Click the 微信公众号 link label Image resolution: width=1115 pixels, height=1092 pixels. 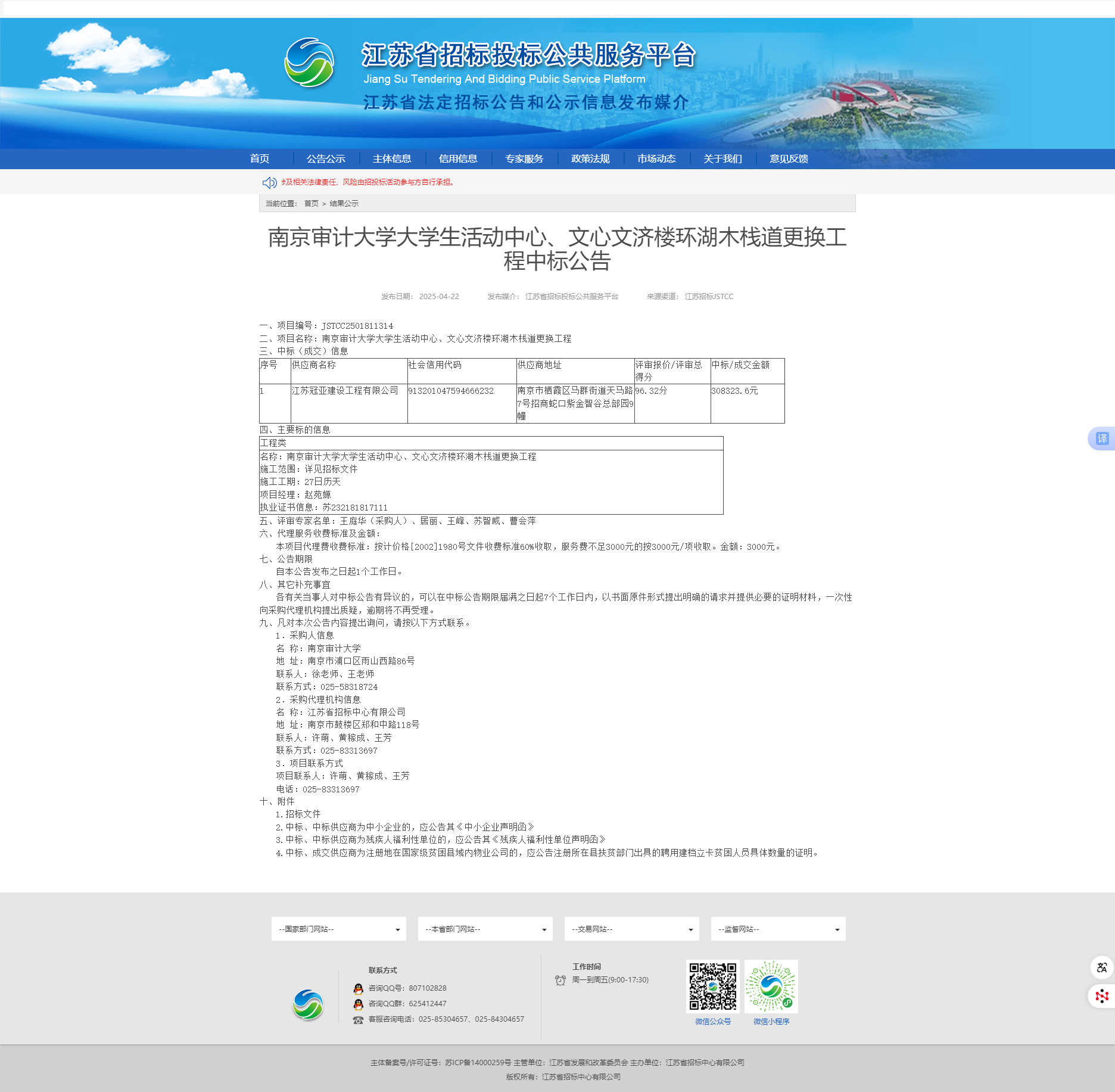coord(713,1021)
